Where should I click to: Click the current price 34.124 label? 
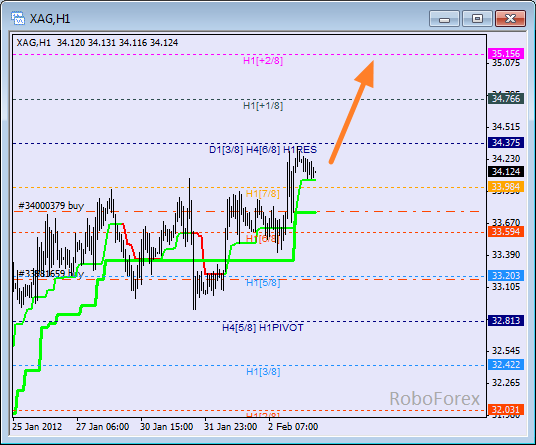point(506,171)
